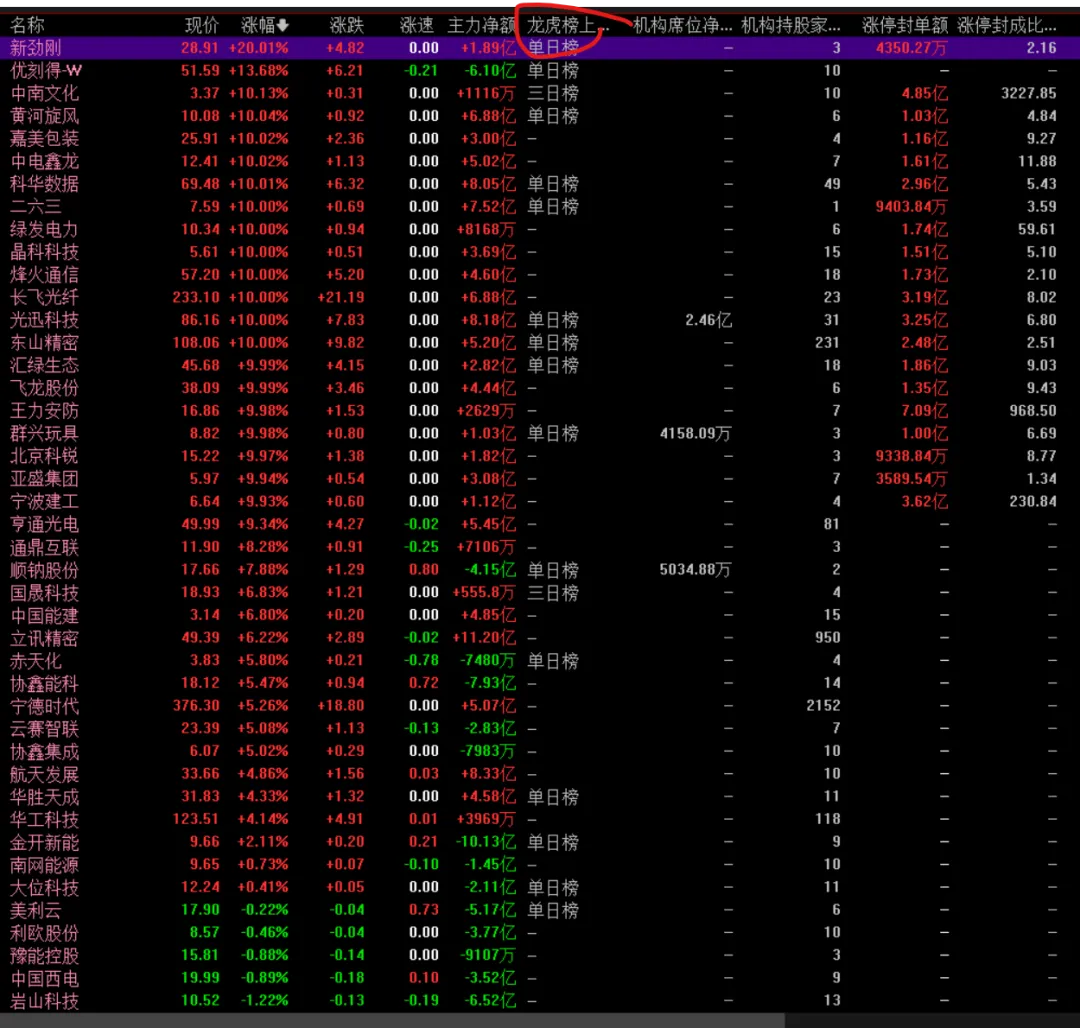Image resolution: width=1080 pixels, height=1028 pixels.
Task: Select the 豫能控股 stock name
Action: click(45, 956)
